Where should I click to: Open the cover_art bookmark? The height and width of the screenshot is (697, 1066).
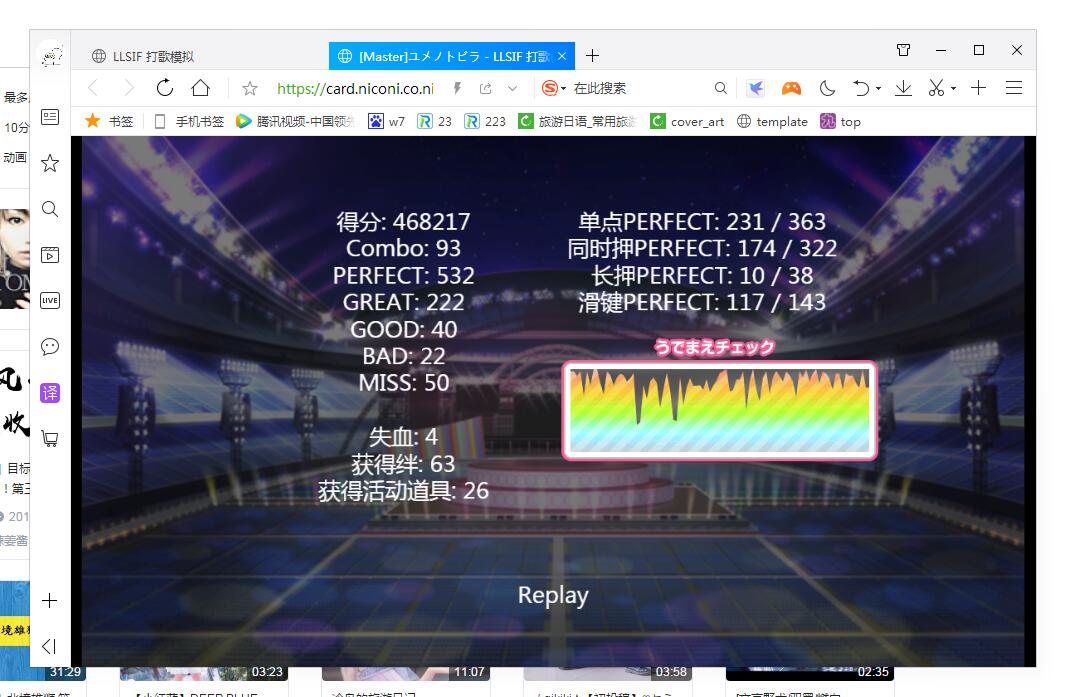click(687, 122)
